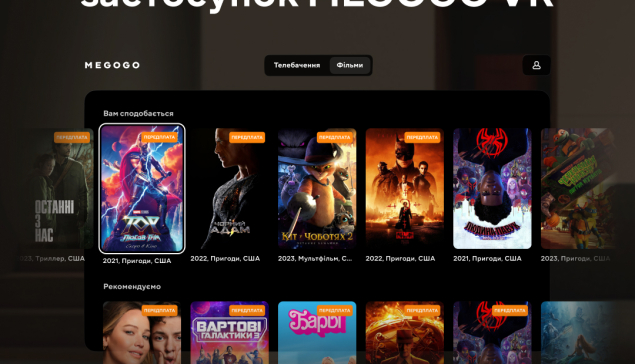Switch to the Телебачення tab
The height and width of the screenshot is (364, 635).
(x=297, y=65)
